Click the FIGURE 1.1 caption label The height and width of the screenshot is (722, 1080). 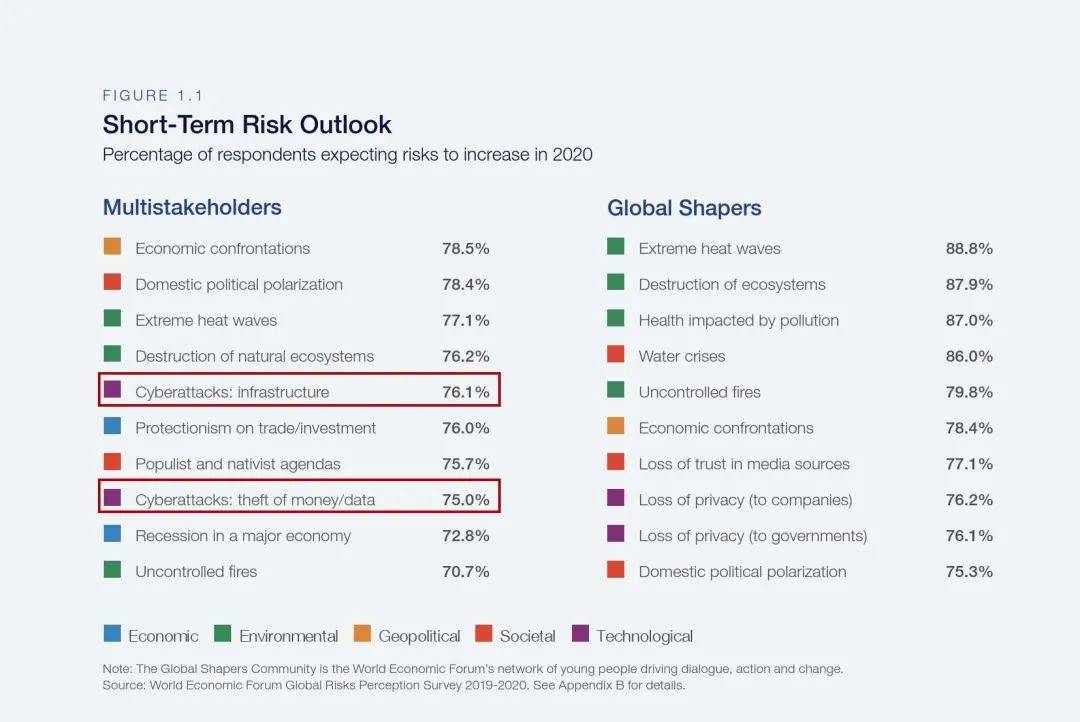pyautogui.click(x=152, y=96)
